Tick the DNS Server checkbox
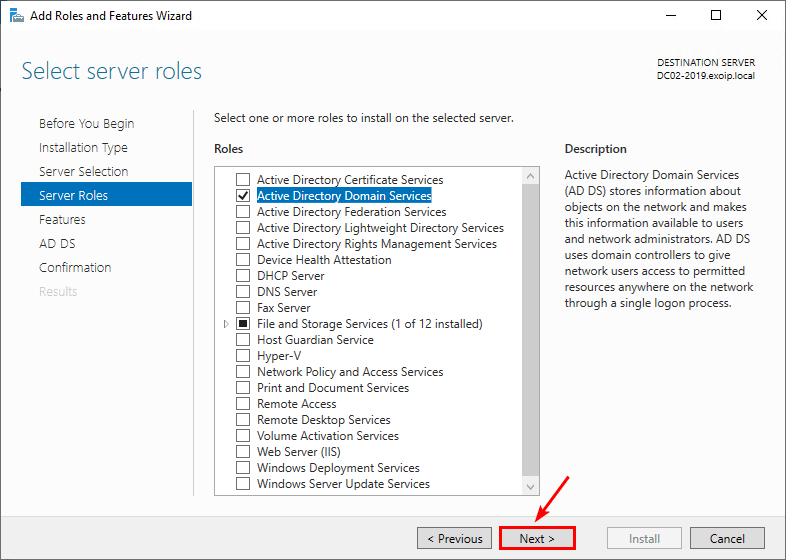 coord(243,292)
